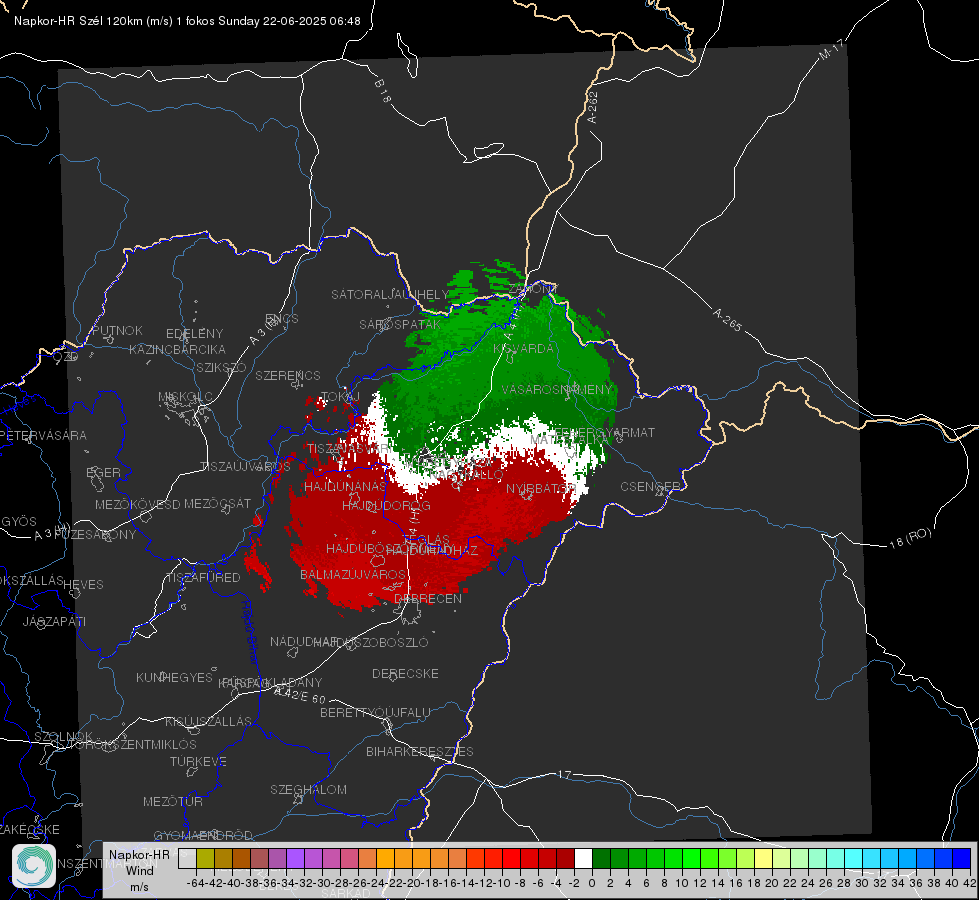Click the MEZŐCSÁT town label

click(217, 503)
